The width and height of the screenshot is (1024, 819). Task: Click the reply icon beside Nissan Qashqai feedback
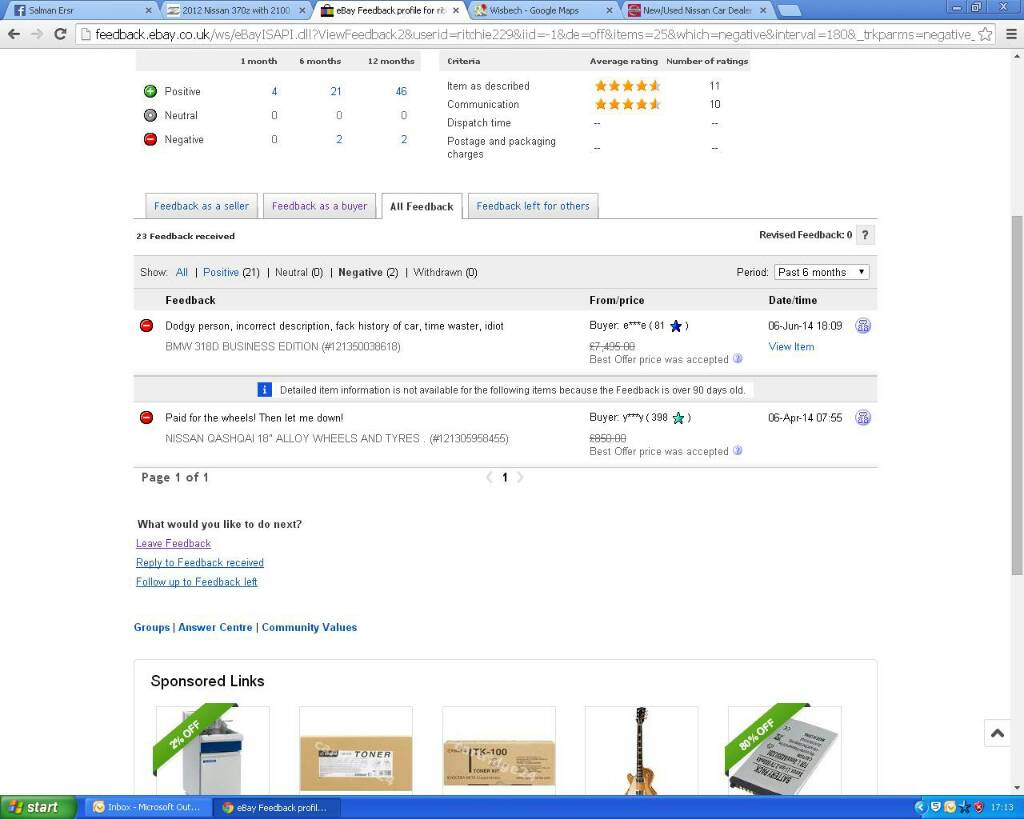(x=863, y=418)
